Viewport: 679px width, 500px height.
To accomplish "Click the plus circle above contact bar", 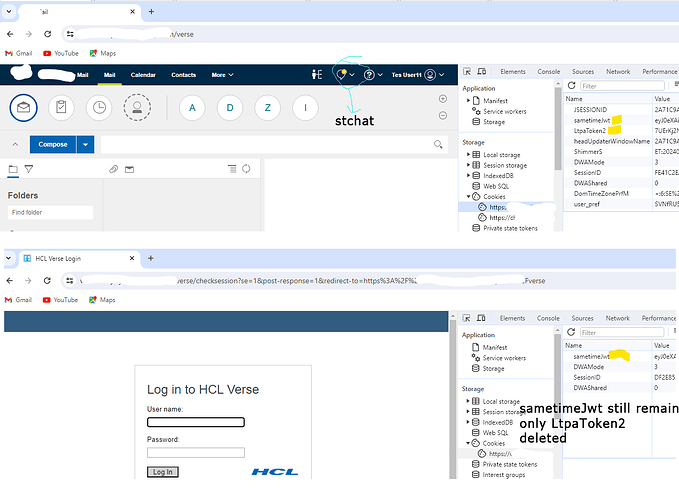I will 443,99.
